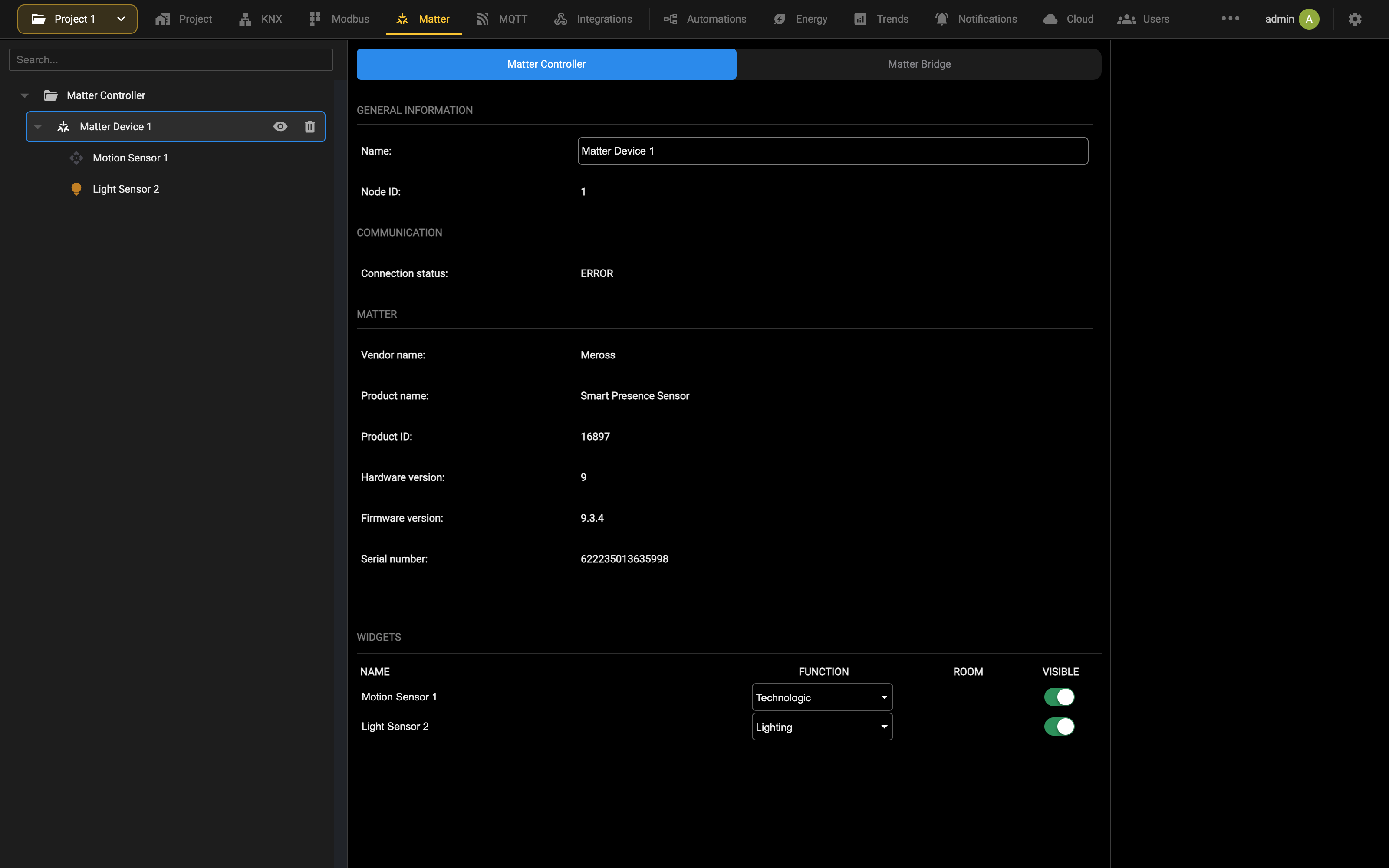Click the admin user label

tap(1279, 19)
